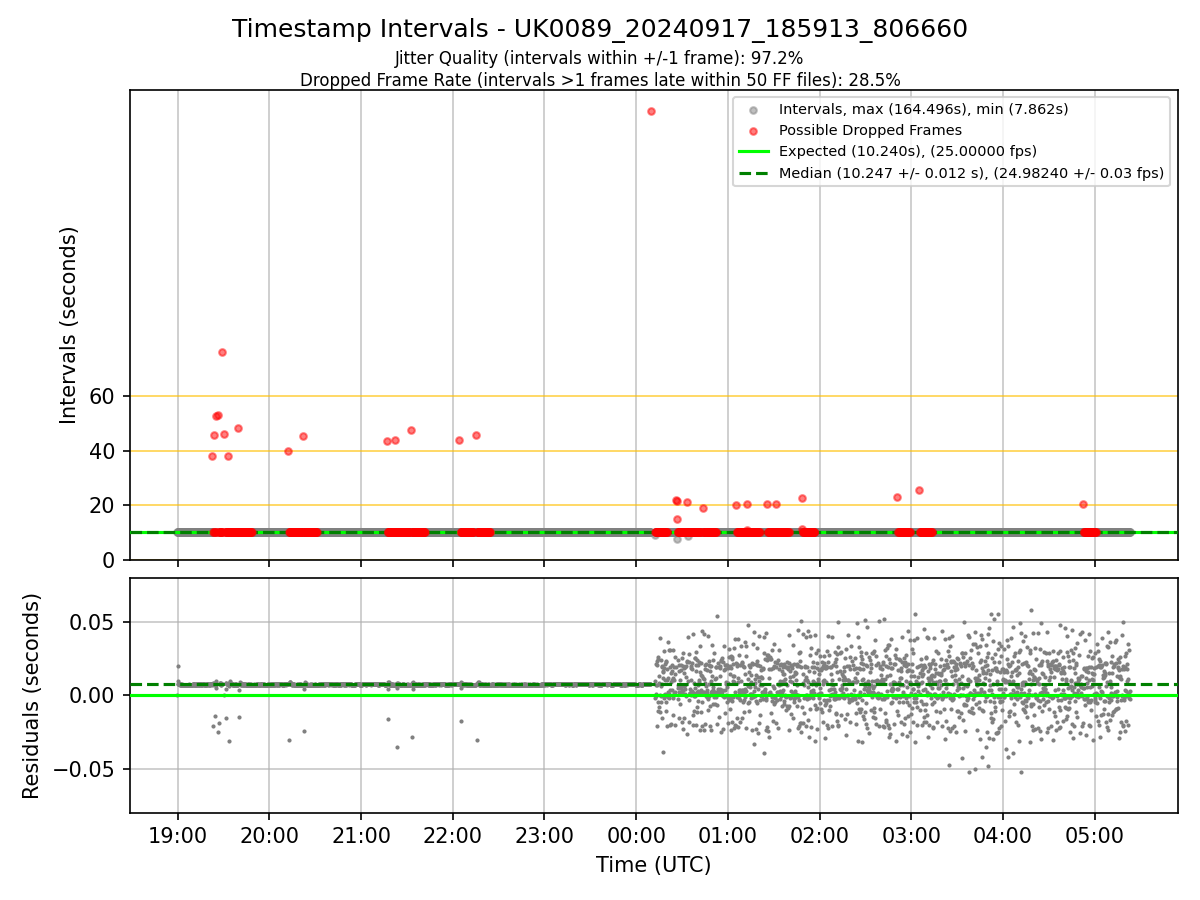Select the "Jitter Quality" 97.2% subtitle line
The width and height of the screenshot is (1200, 900).
point(599,58)
